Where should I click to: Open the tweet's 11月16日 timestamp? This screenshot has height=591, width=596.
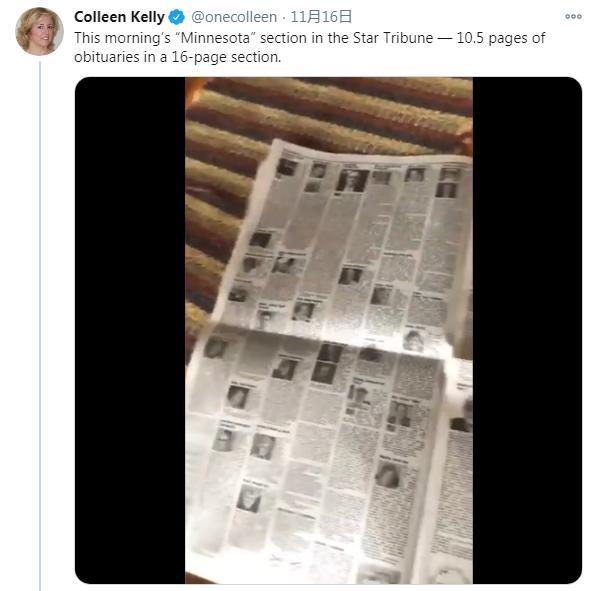pyautogui.click(x=321, y=17)
